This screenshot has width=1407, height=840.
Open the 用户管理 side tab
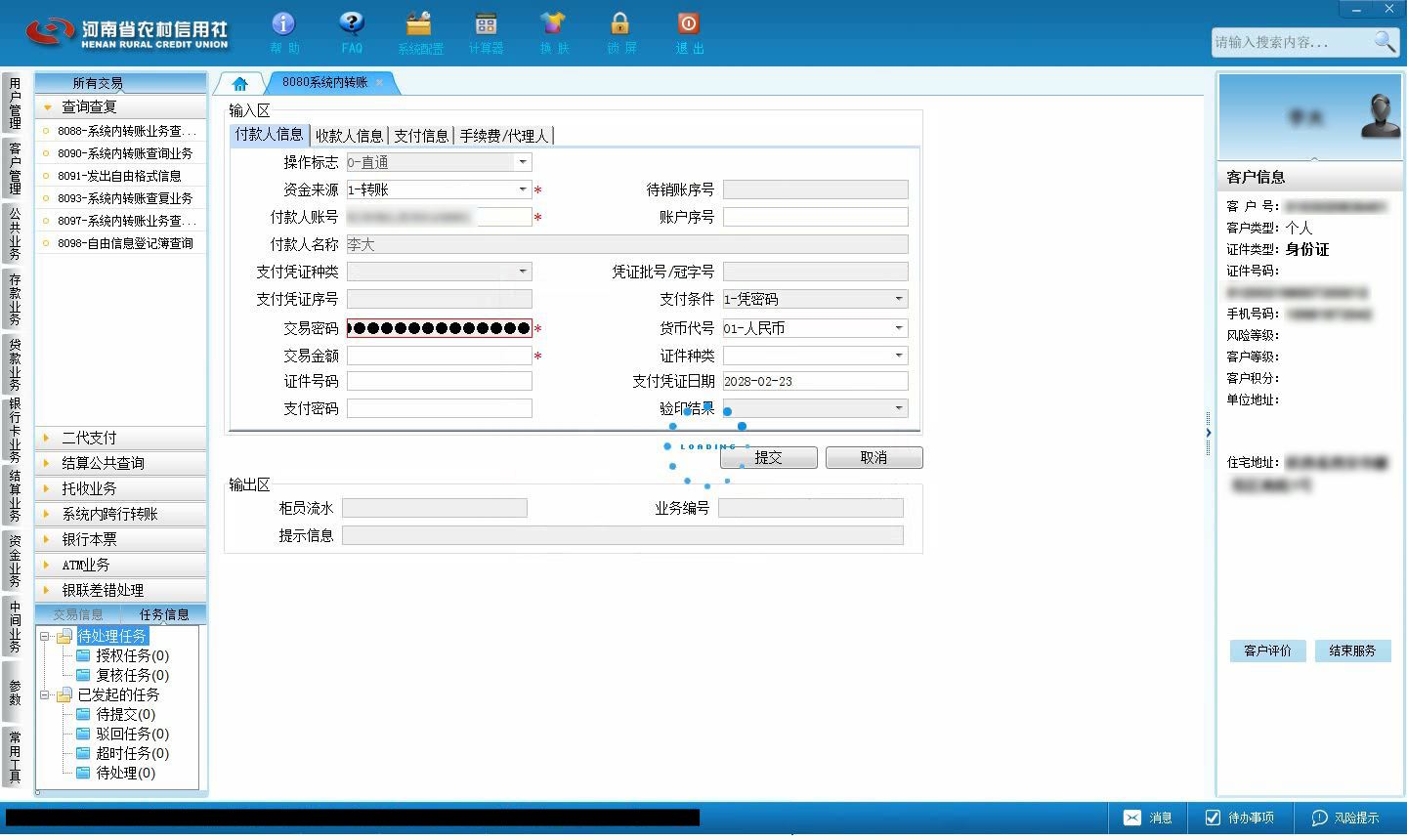[15, 103]
